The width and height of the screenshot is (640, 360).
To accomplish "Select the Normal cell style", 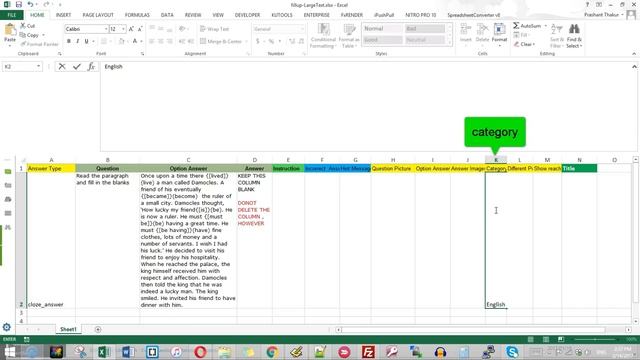I will click(x=382, y=29).
